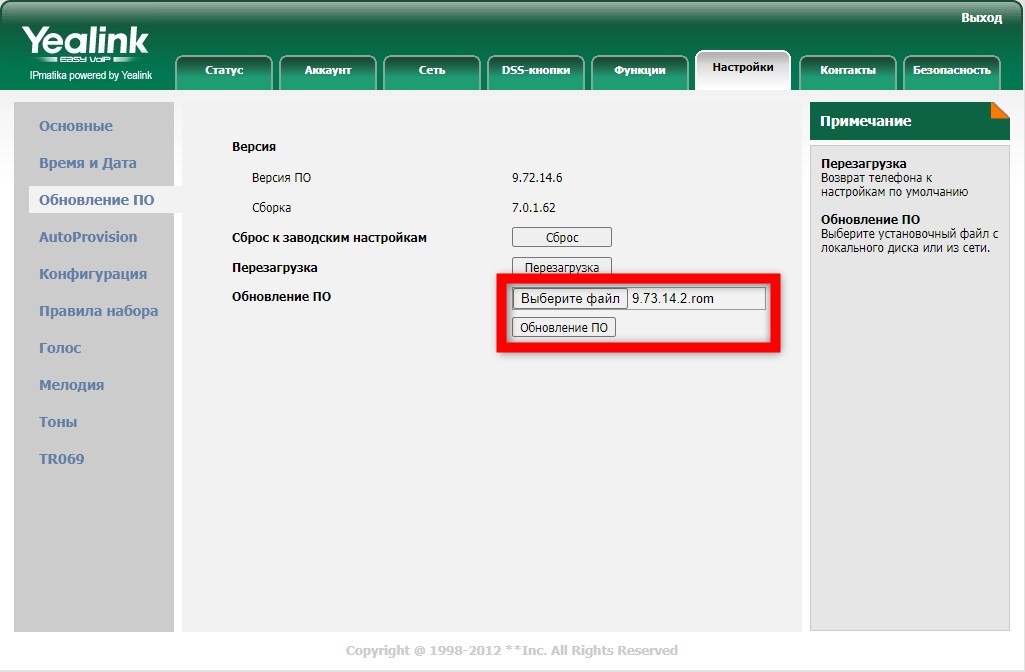Select Мелодия in the sidebar
This screenshot has width=1025, height=672.
click(x=72, y=385)
